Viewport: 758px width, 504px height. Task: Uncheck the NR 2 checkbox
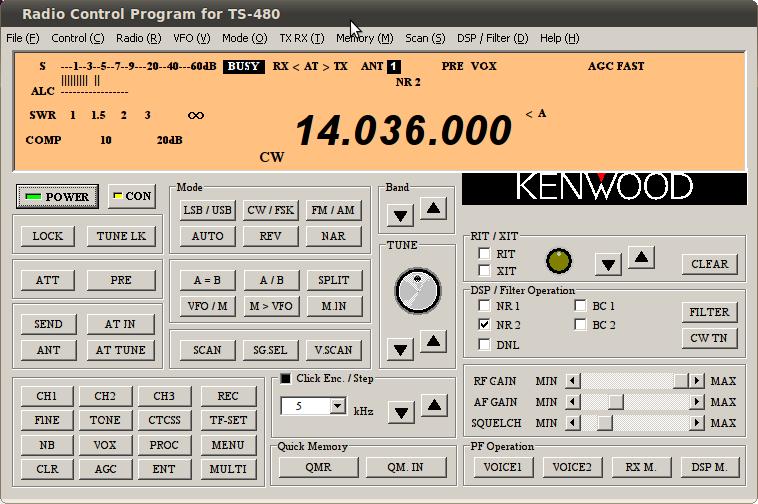point(484,324)
